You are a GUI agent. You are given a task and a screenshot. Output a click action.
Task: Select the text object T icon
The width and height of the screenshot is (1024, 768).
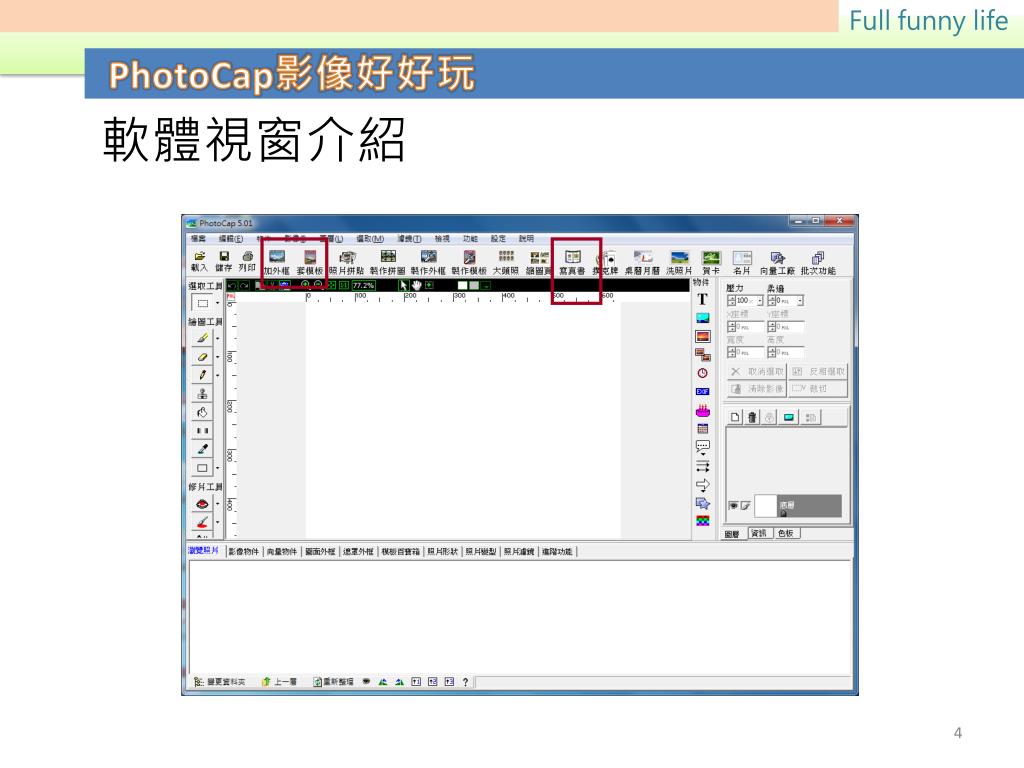(x=702, y=300)
